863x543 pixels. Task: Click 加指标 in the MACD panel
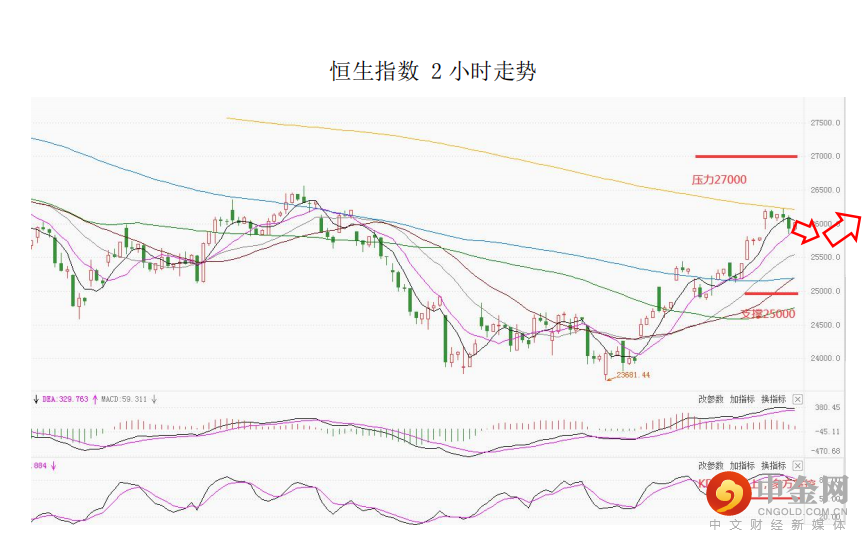tap(742, 398)
